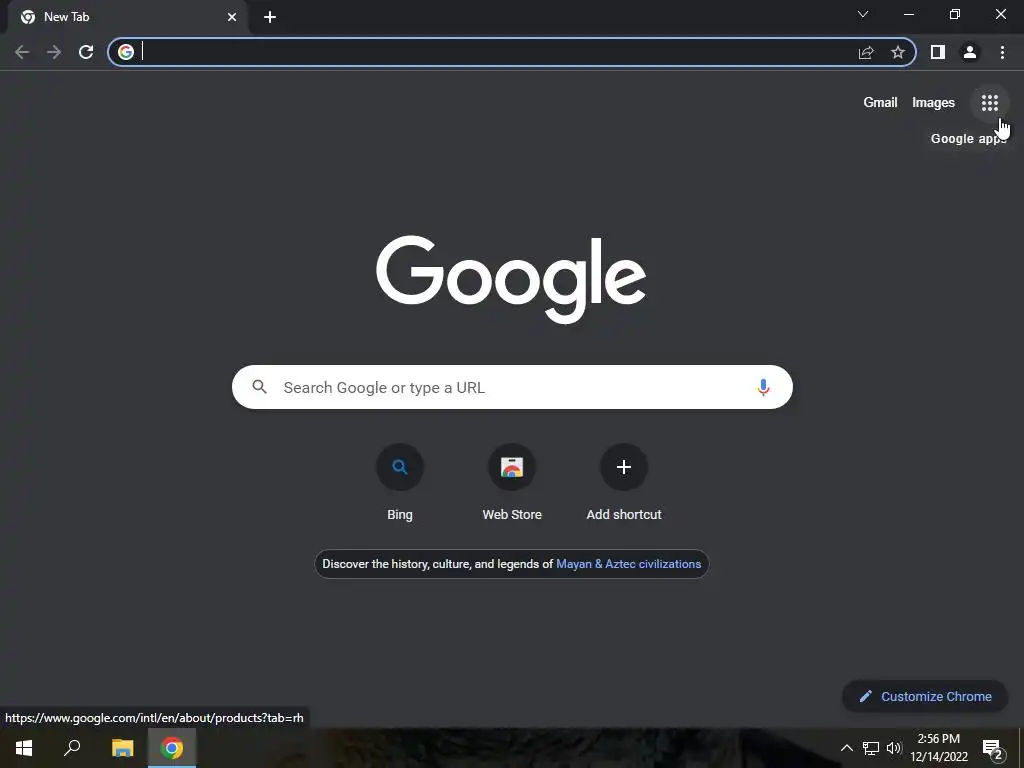Image resolution: width=1024 pixels, height=768 pixels.
Task: Close the New Tab tab
Action: click(232, 17)
